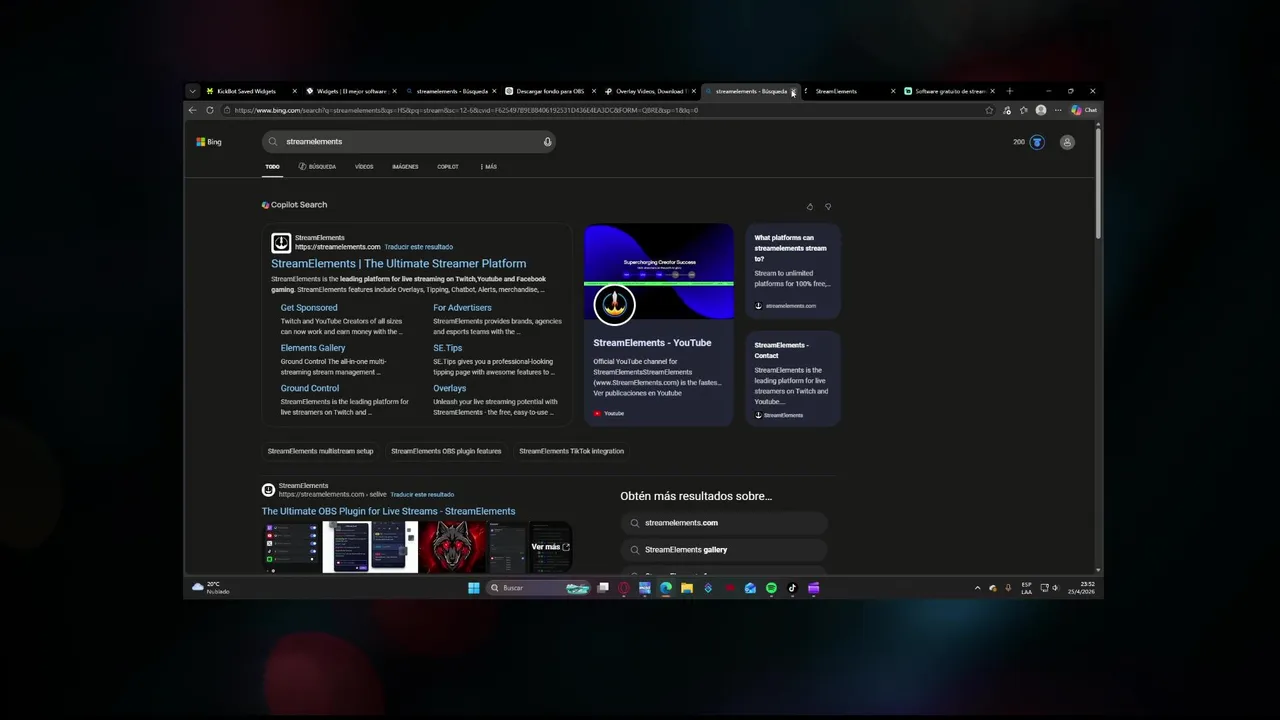Screen dimensions: 1280x720
Task: Click the taskbar Buscar search box
Action: 538,588
